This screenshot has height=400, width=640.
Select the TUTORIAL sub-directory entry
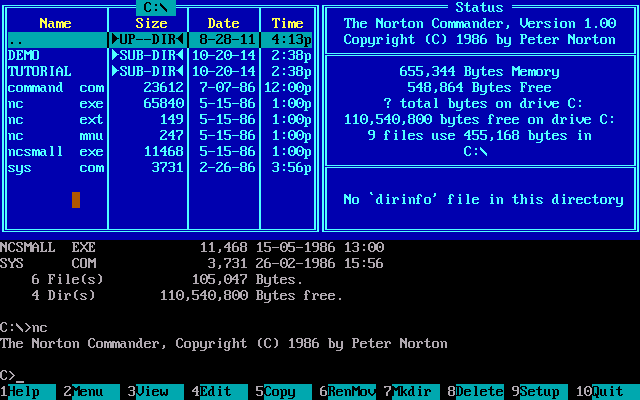pyautogui.click(x=160, y=71)
